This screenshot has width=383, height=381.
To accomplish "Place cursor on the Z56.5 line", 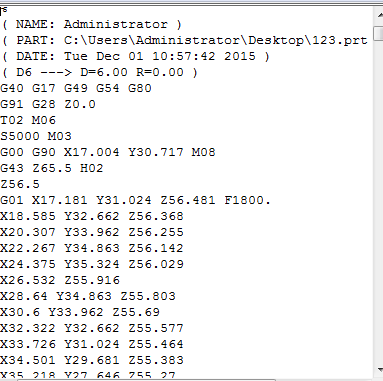I will tap(20, 184).
